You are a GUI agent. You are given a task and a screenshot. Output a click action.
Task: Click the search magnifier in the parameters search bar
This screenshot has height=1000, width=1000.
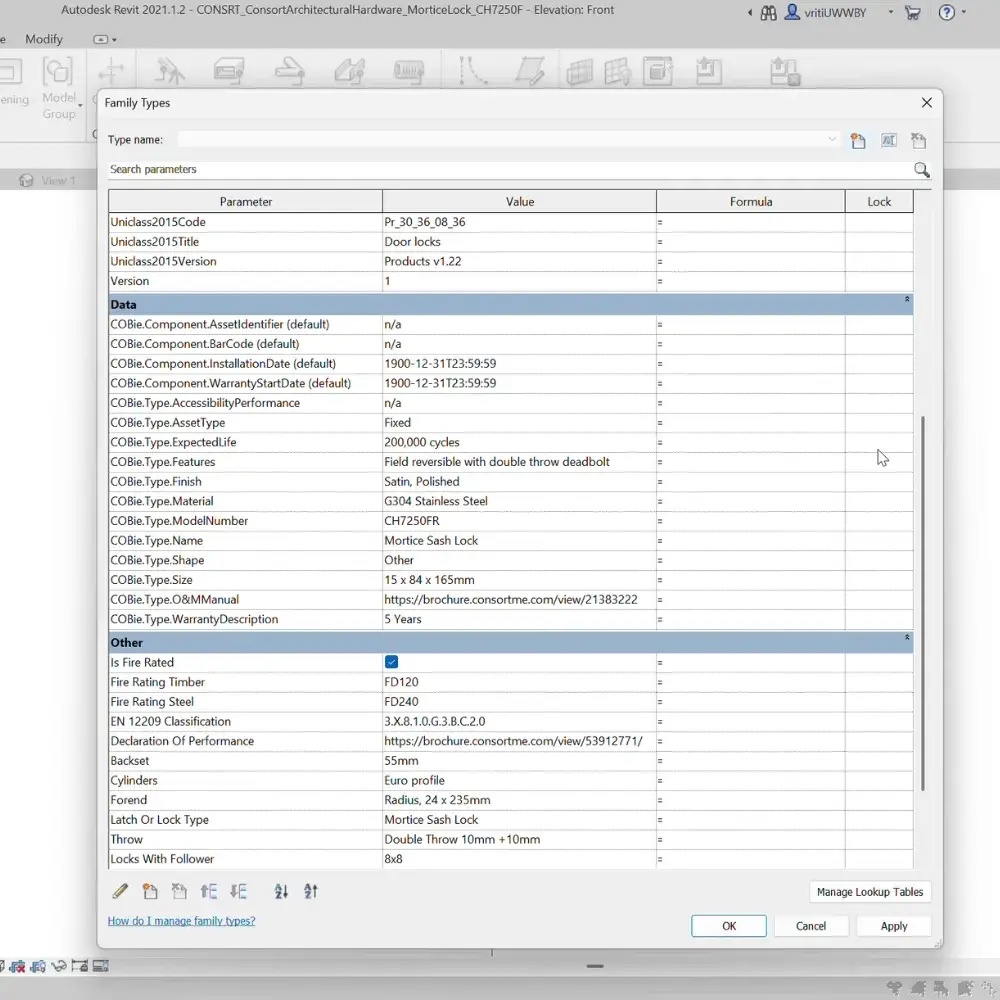pos(921,170)
